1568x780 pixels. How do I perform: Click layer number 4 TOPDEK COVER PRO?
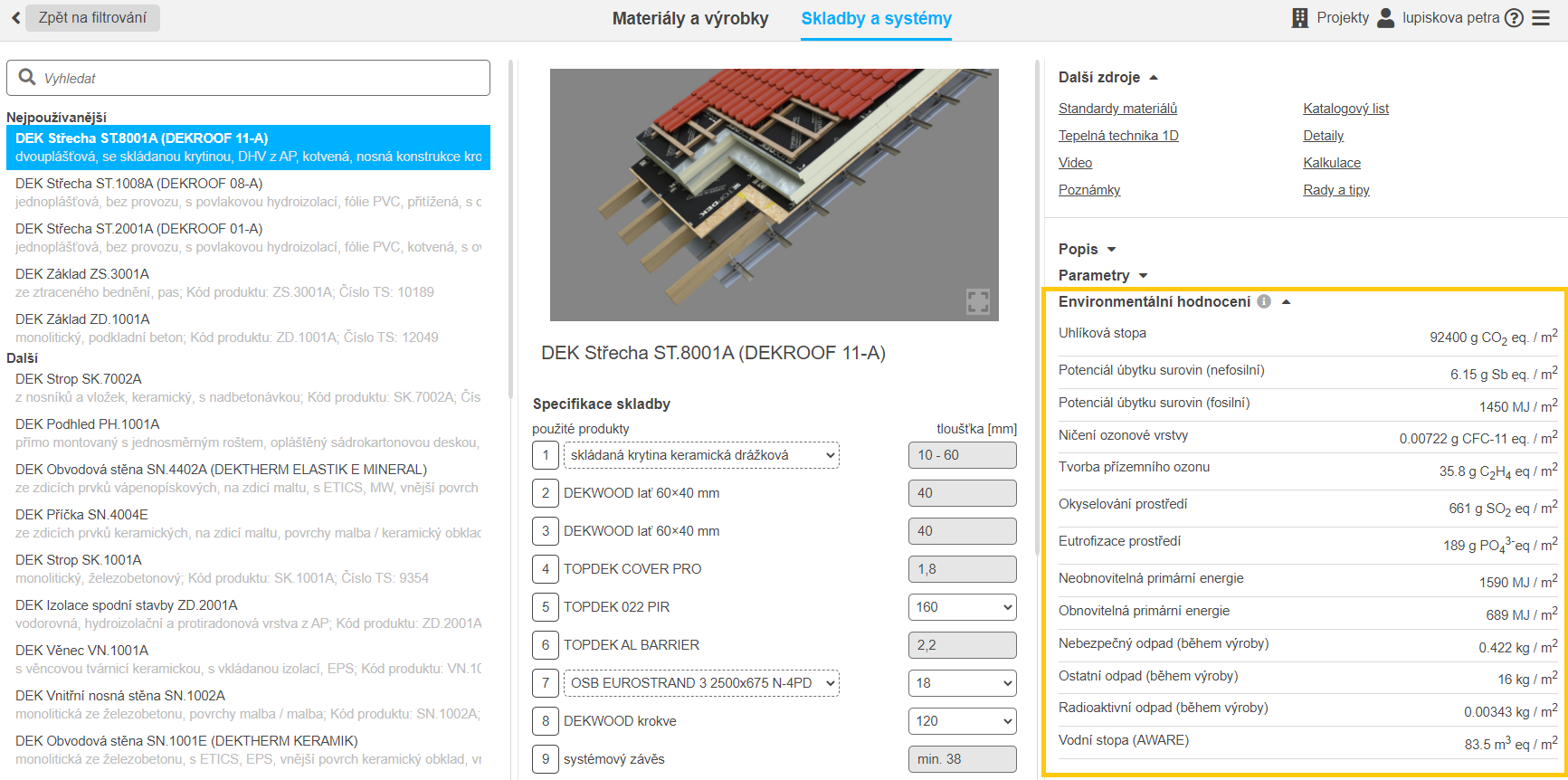pyautogui.click(x=546, y=569)
